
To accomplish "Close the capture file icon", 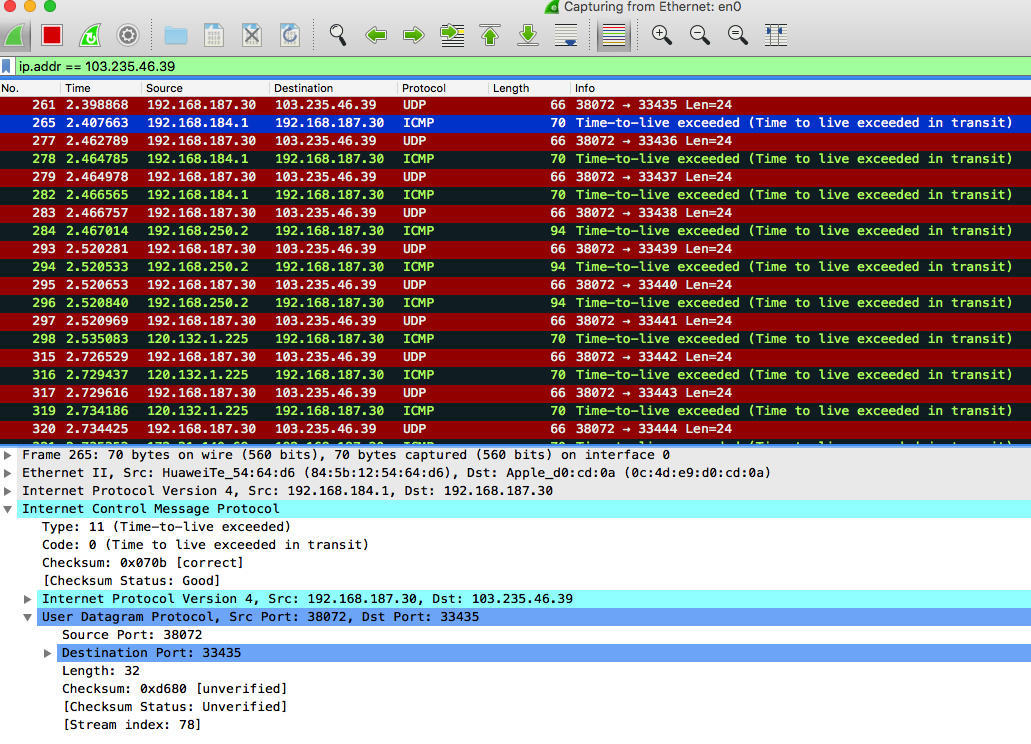I will (252, 35).
